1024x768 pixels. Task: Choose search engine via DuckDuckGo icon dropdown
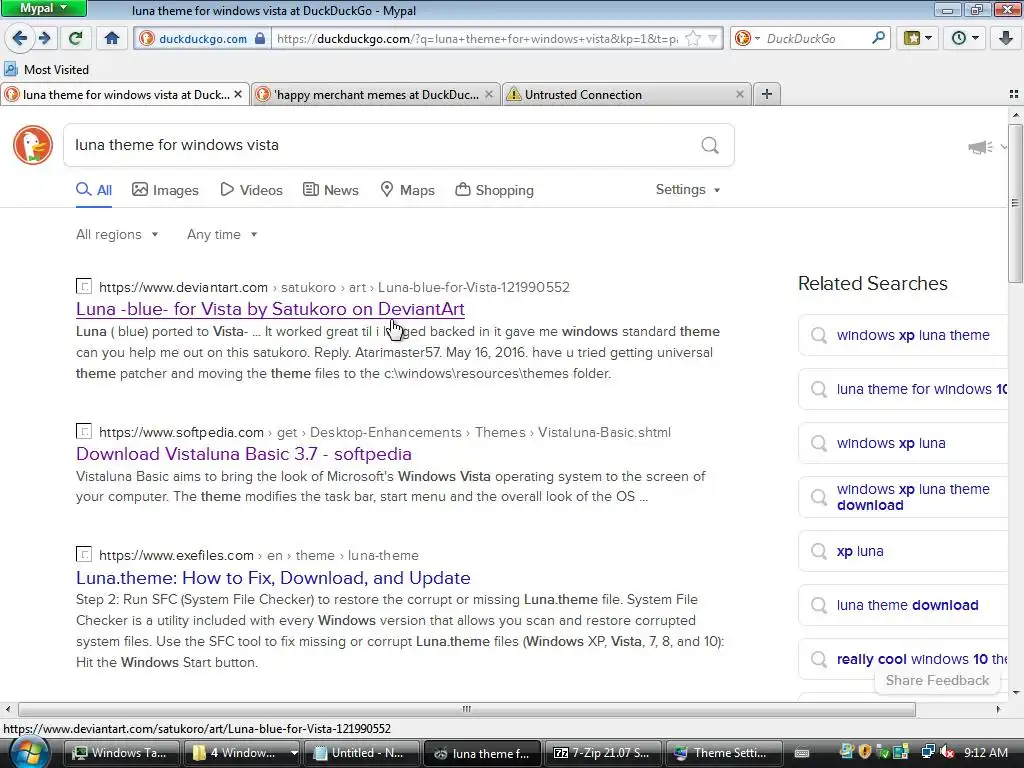coord(747,39)
